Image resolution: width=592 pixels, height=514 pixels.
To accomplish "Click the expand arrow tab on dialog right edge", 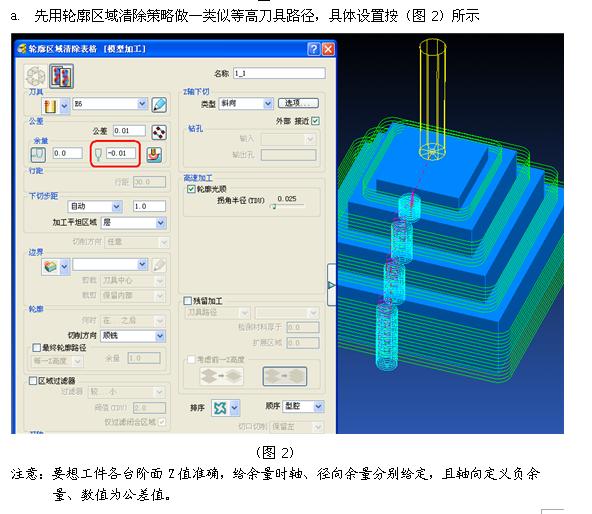I will 331,285.
